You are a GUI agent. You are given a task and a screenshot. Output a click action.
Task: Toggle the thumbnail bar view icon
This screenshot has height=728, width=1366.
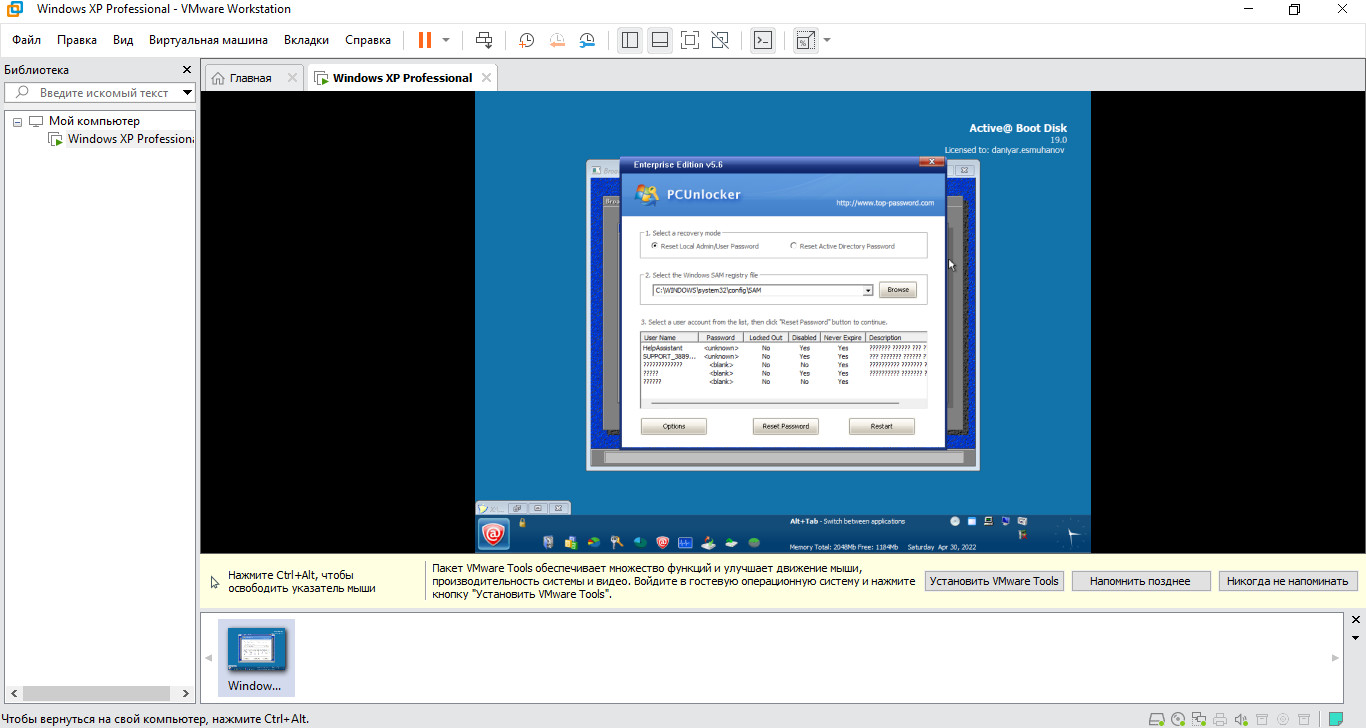point(660,40)
